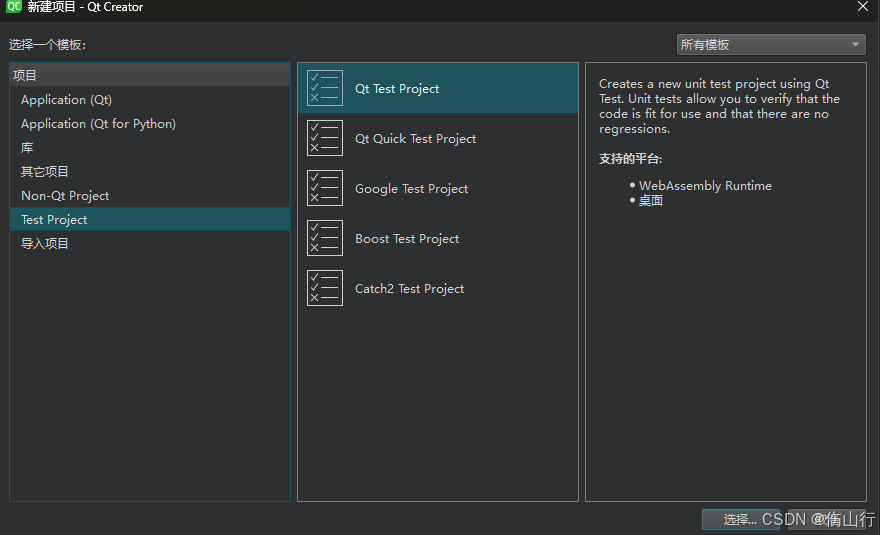Select Non-Qt Project category

[x=150, y=196]
